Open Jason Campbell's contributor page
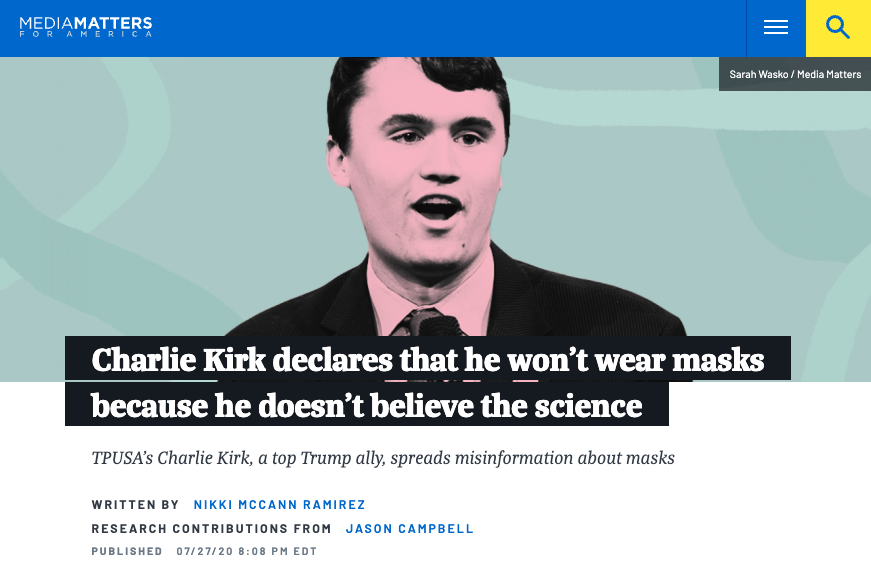The height and width of the screenshot is (581, 871). click(x=410, y=529)
